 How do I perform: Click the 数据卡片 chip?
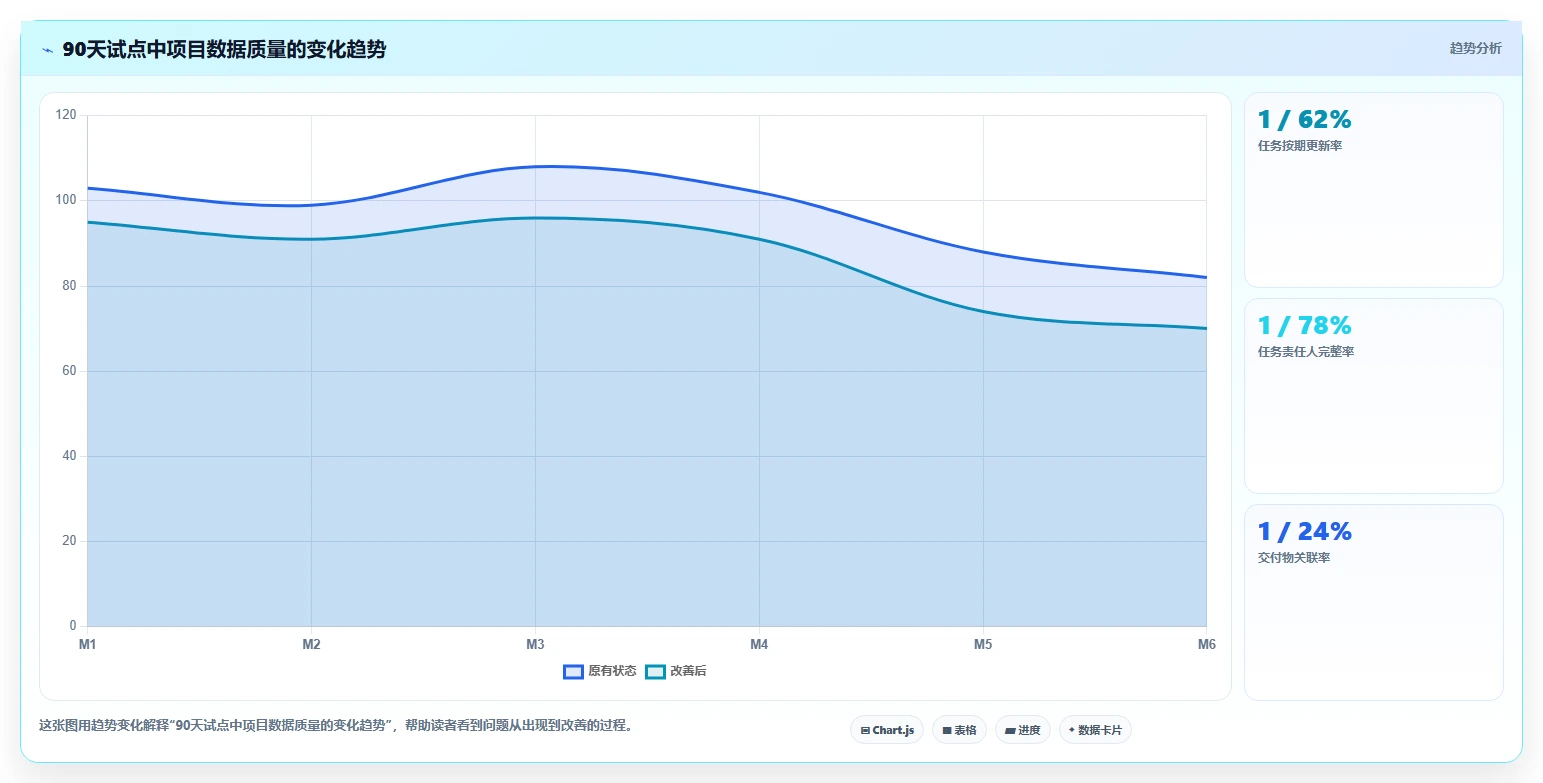(x=1095, y=730)
